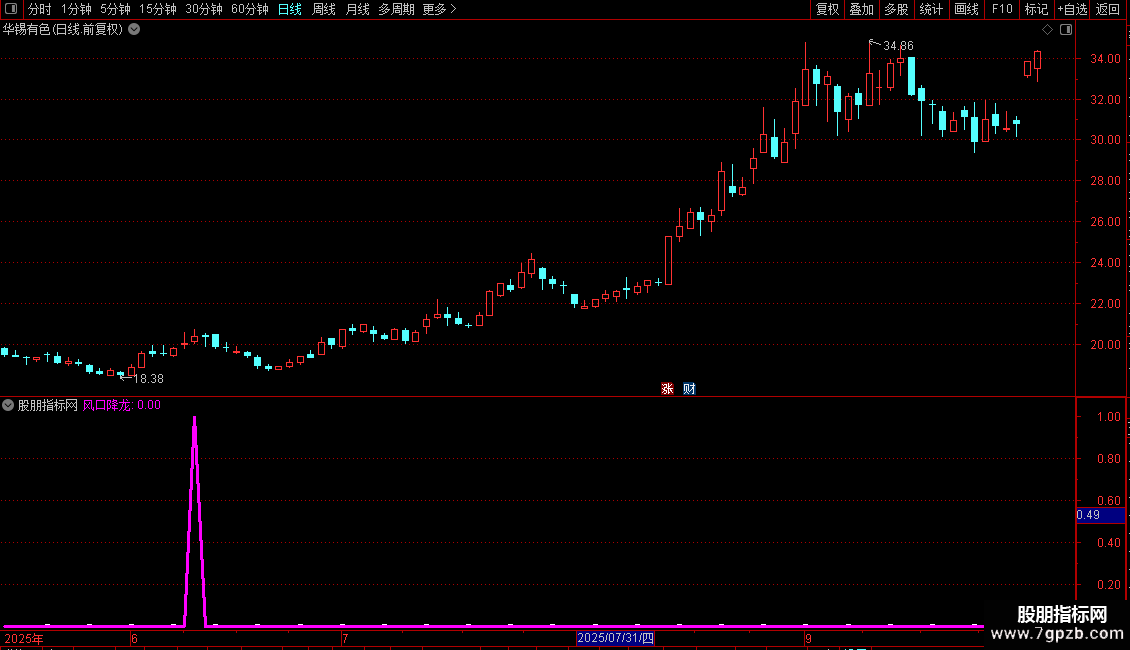Click the 20.00 price axis label
The height and width of the screenshot is (650, 1130).
click(x=1105, y=344)
